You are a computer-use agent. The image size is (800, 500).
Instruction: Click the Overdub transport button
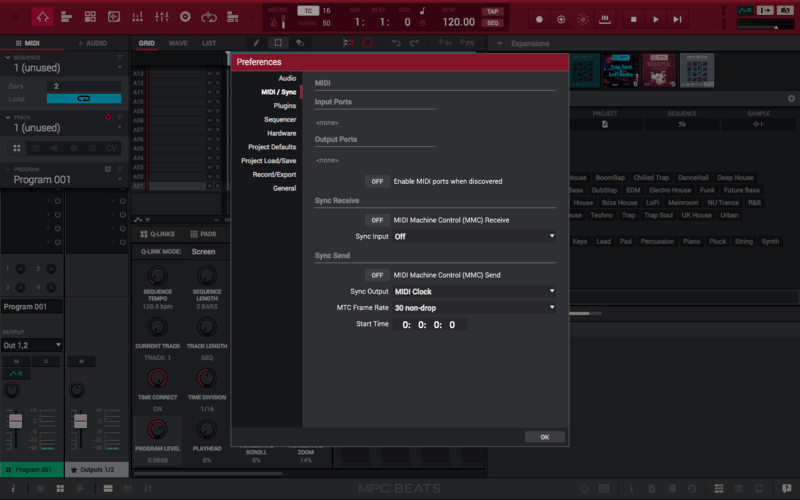click(561, 19)
